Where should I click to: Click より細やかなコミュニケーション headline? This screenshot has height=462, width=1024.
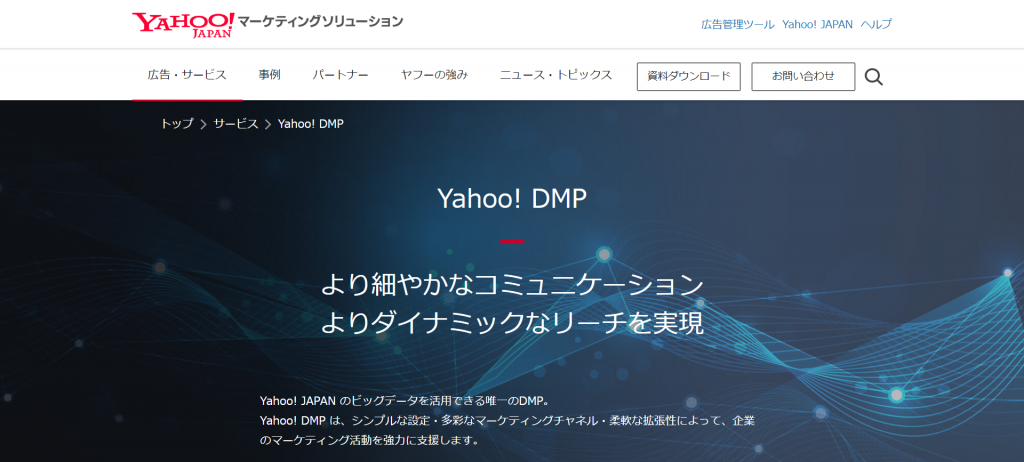pyautogui.click(x=513, y=286)
